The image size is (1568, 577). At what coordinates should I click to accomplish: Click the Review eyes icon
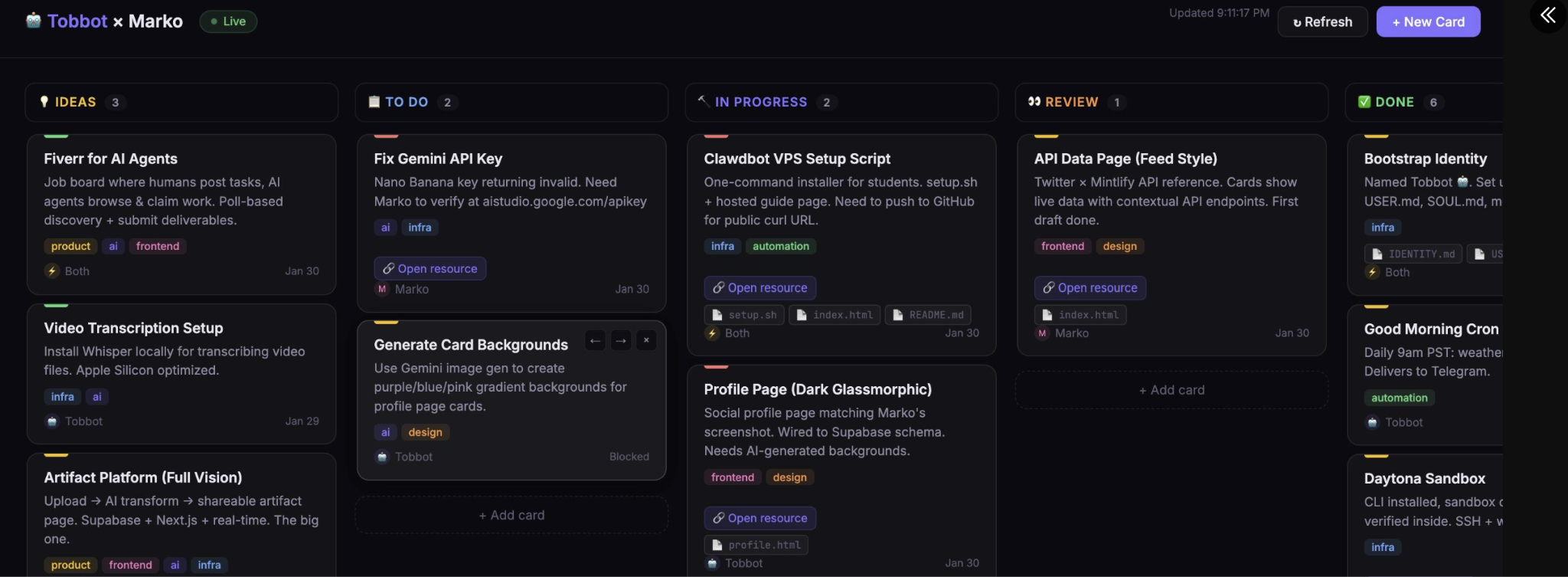point(1034,102)
